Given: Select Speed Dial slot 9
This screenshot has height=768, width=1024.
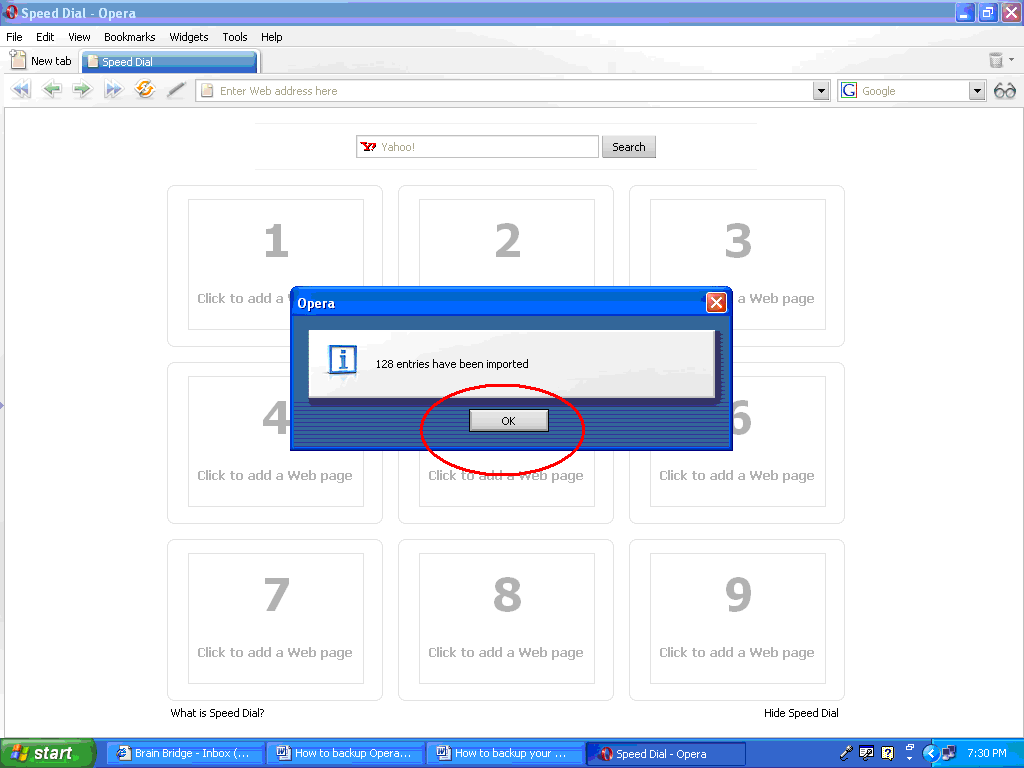Looking at the screenshot, I should [x=737, y=620].
